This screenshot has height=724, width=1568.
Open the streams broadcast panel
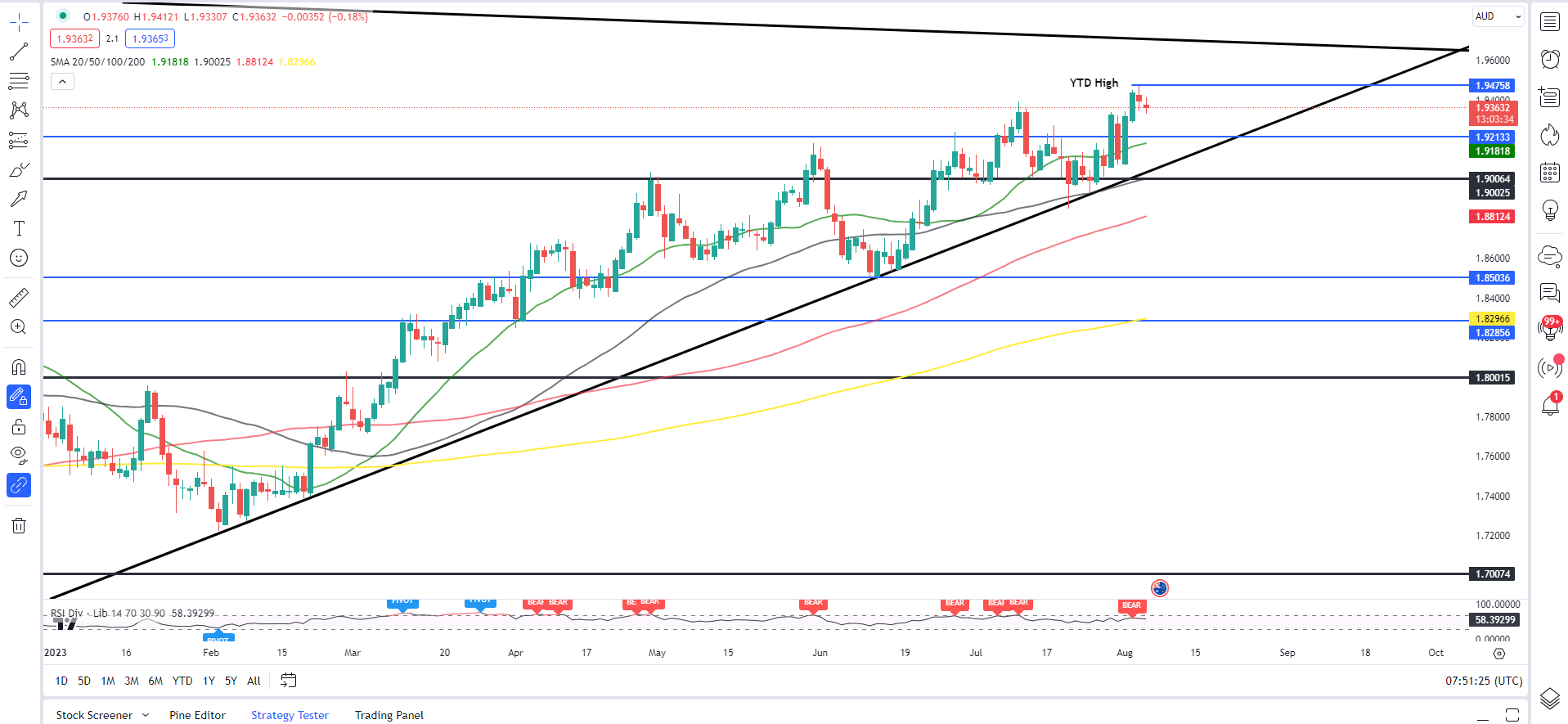click(1550, 367)
